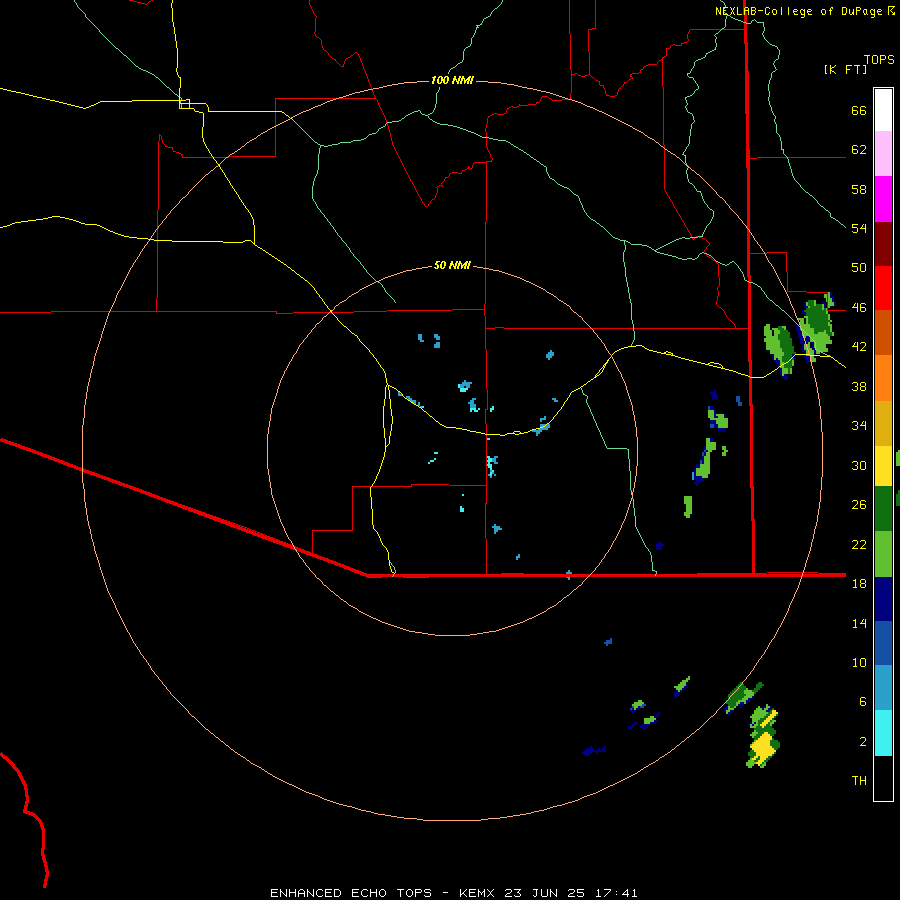Click the cyan legend swatch

point(883,733)
